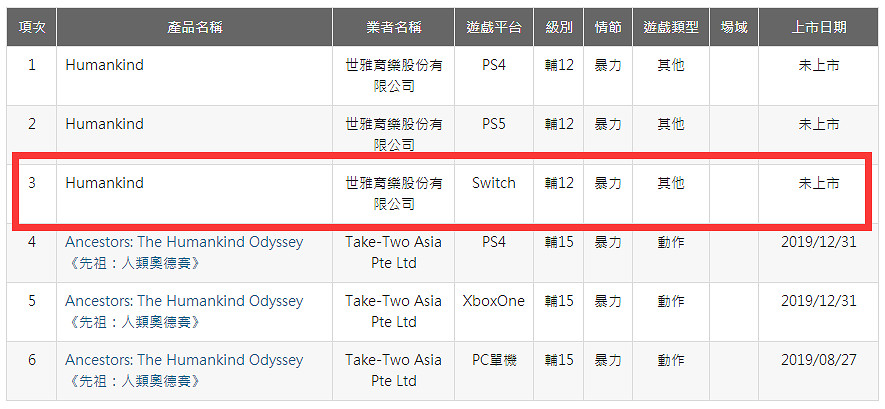This screenshot has width=885, height=409.
Task: Click the 項次 column header
Action: (x=32, y=27)
